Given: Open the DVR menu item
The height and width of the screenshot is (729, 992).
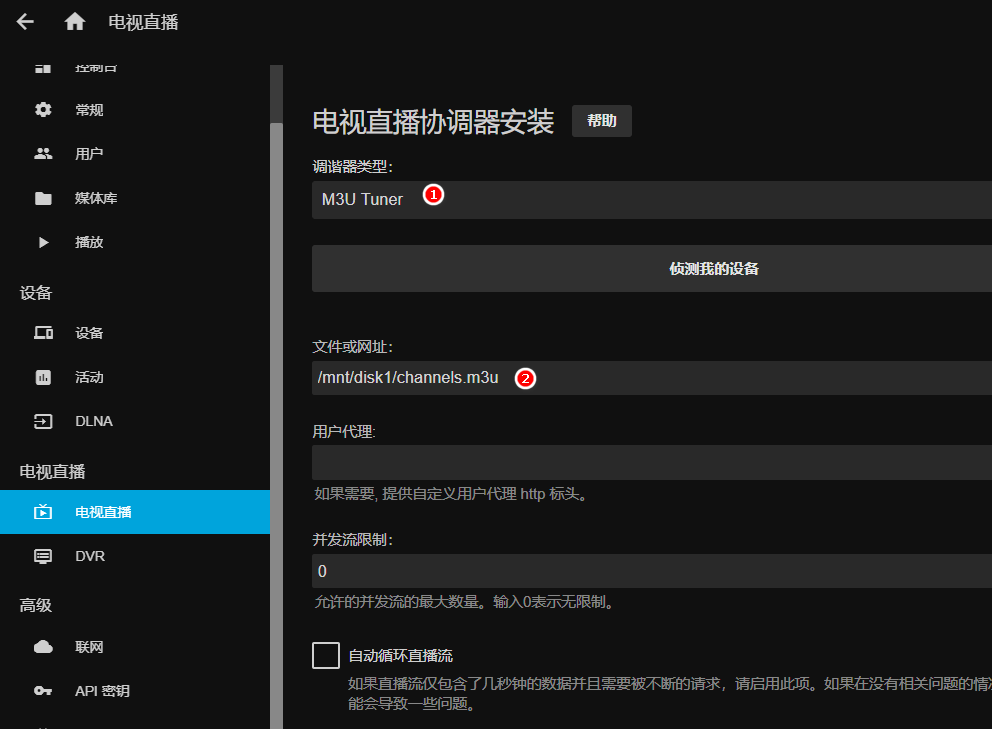Looking at the screenshot, I should [x=90, y=556].
